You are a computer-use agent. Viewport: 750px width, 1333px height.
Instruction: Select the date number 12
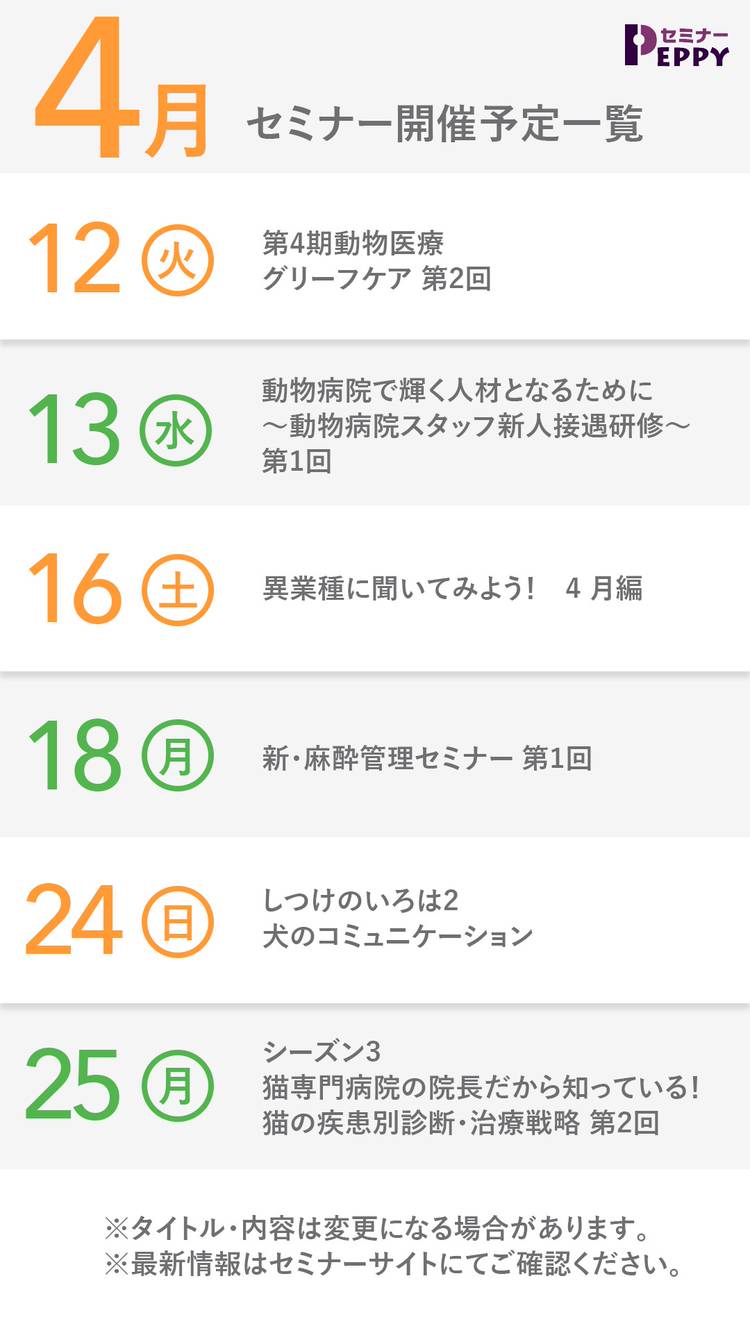point(73,260)
